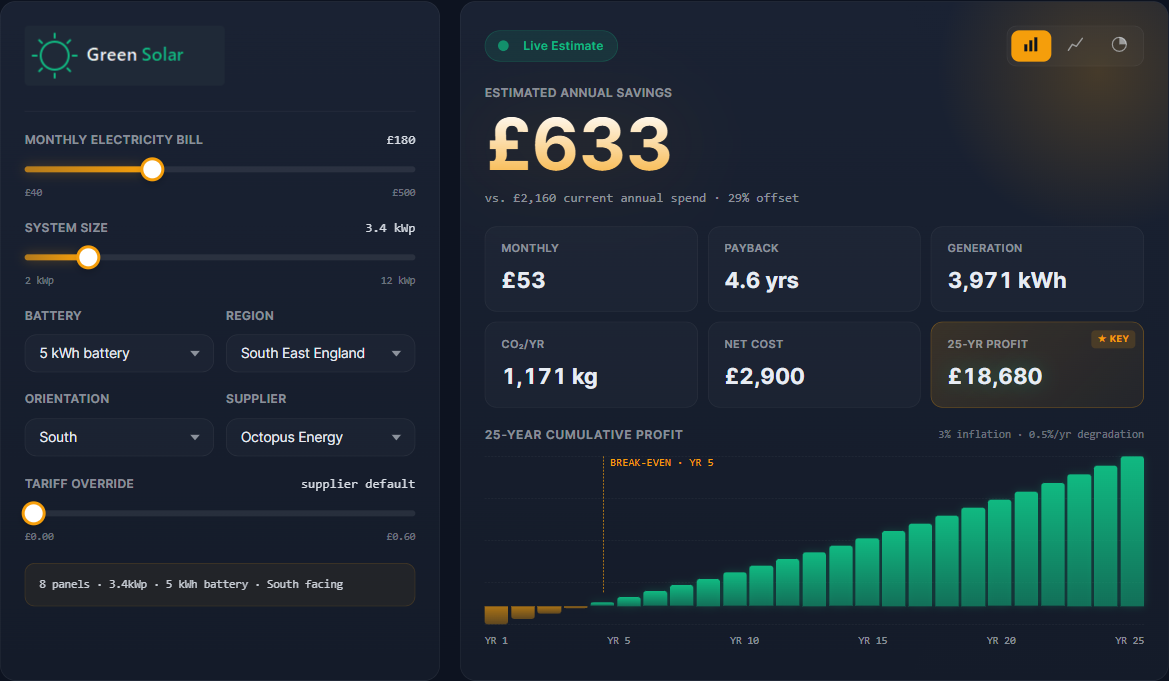
Task: Click the YR 15 axis label
Action: [x=872, y=641]
